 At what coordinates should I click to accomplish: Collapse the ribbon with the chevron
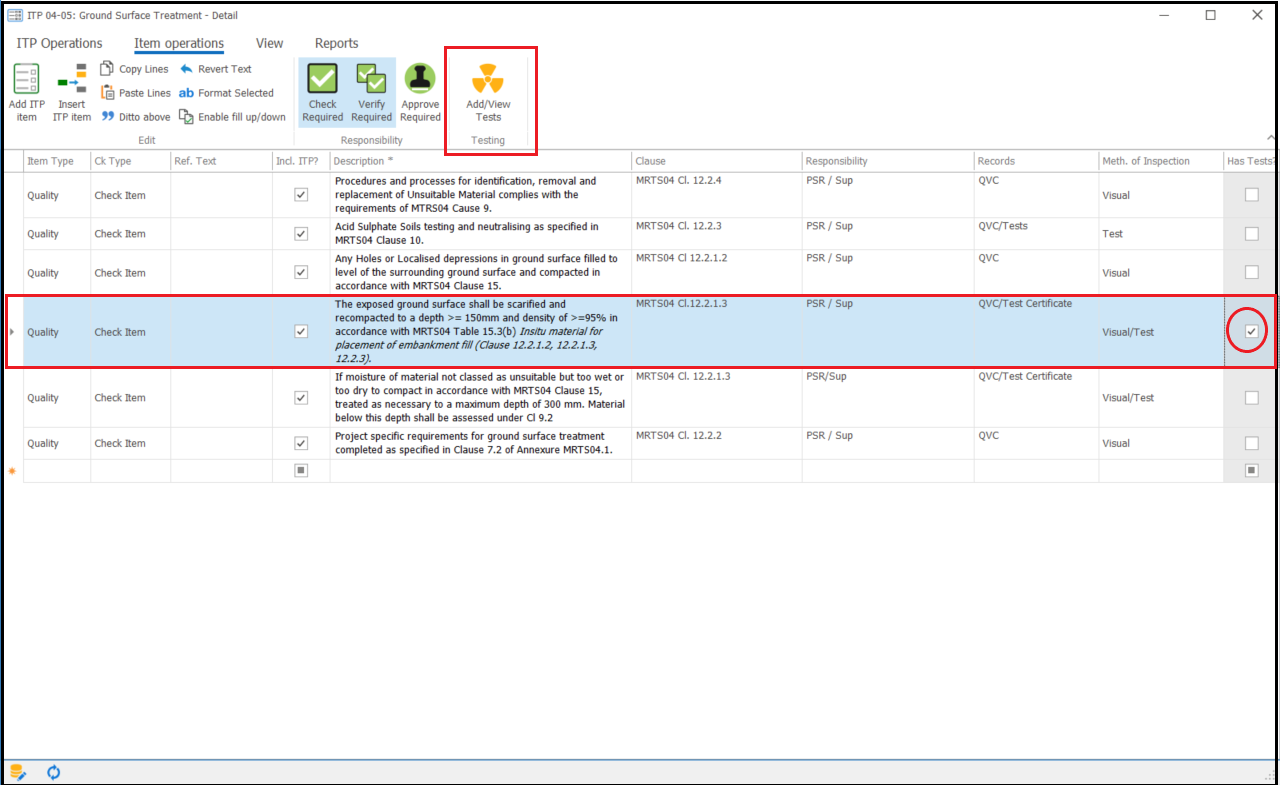1270,138
